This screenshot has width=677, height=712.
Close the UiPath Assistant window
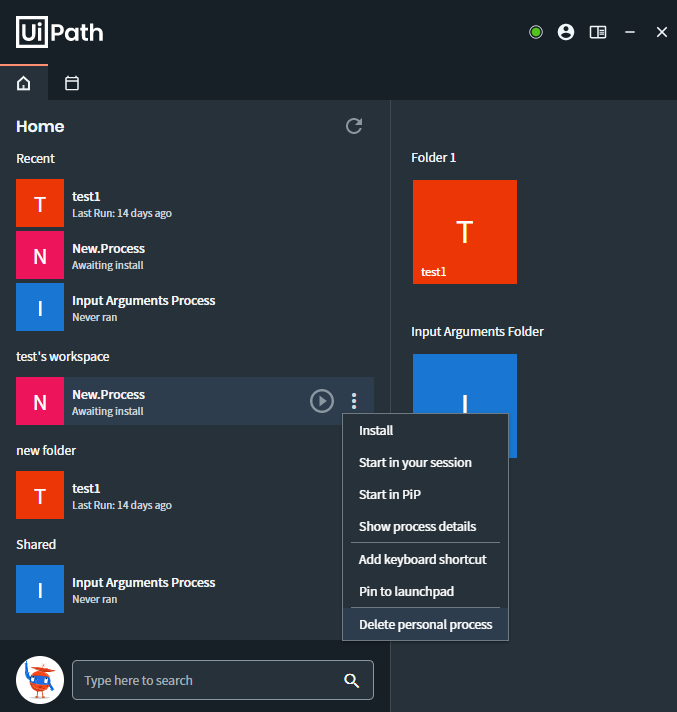pos(662,32)
